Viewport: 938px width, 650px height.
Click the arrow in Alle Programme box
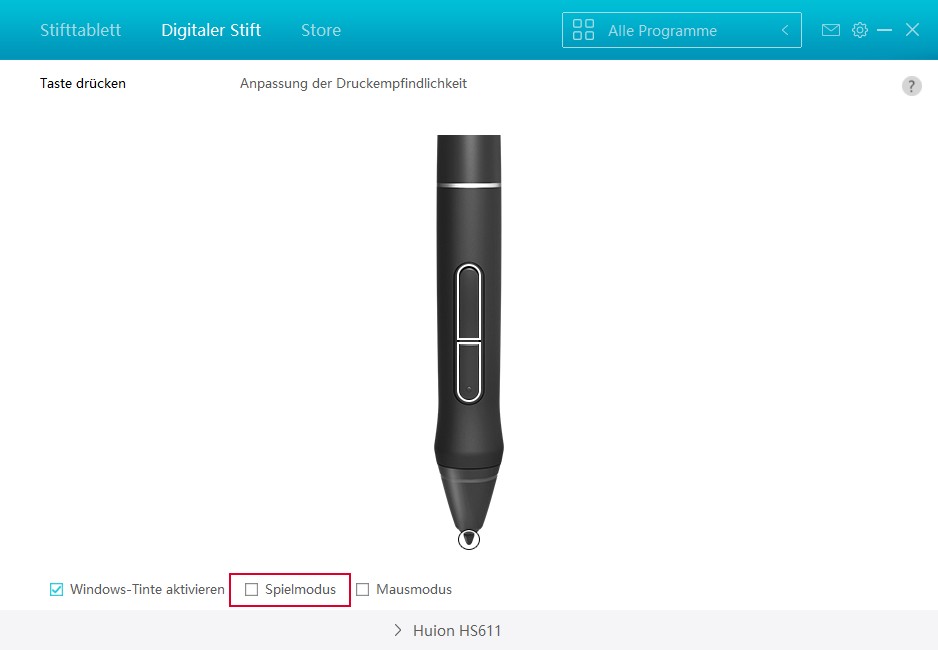785,30
